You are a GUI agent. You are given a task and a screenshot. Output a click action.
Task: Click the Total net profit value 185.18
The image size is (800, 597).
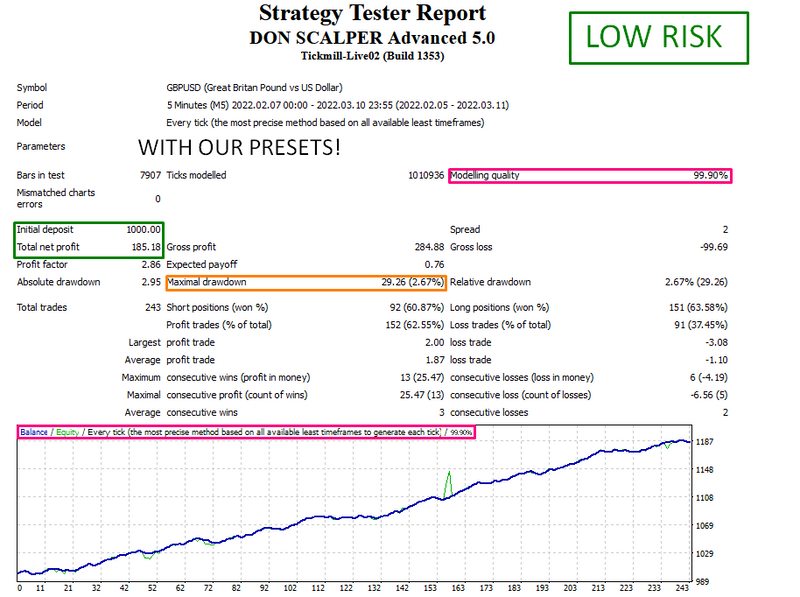tap(146, 247)
